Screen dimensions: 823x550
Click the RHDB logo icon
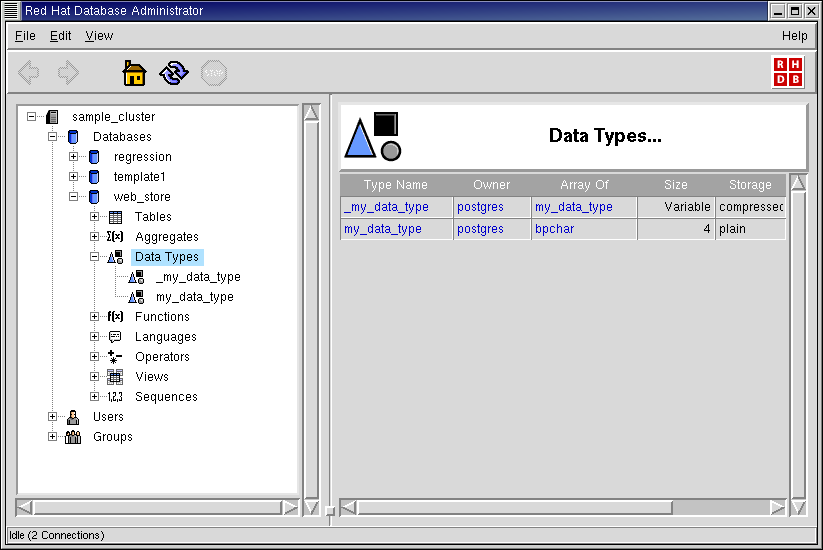[x=787, y=72]
